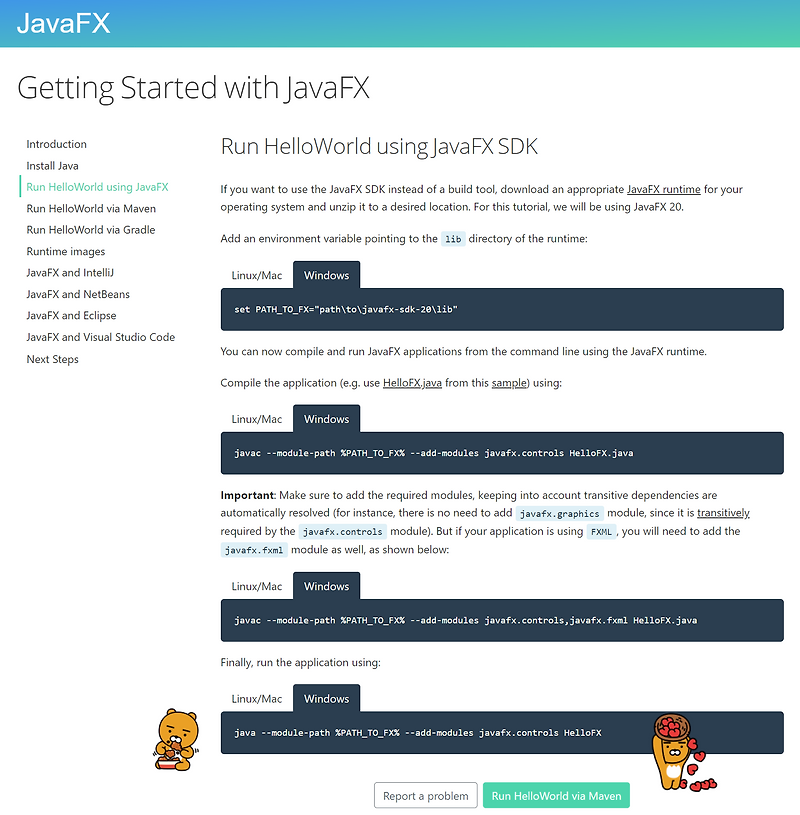Navigate to JavaFX and Visual Studio Code
This screenshot has height=815, width=800.
99,337
